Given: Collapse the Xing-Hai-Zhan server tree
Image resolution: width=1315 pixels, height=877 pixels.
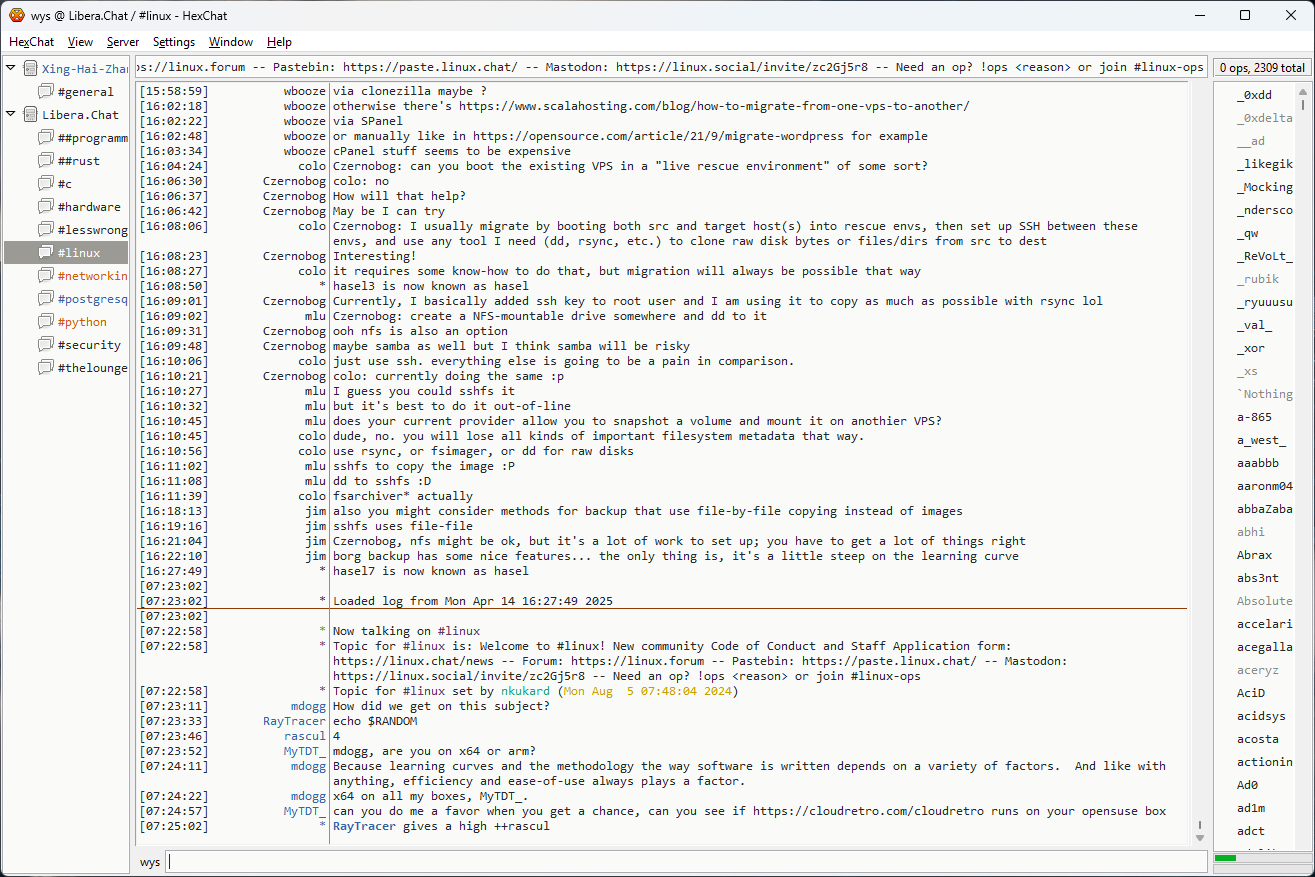Looking at the screenshot, I should coord(11,69).
